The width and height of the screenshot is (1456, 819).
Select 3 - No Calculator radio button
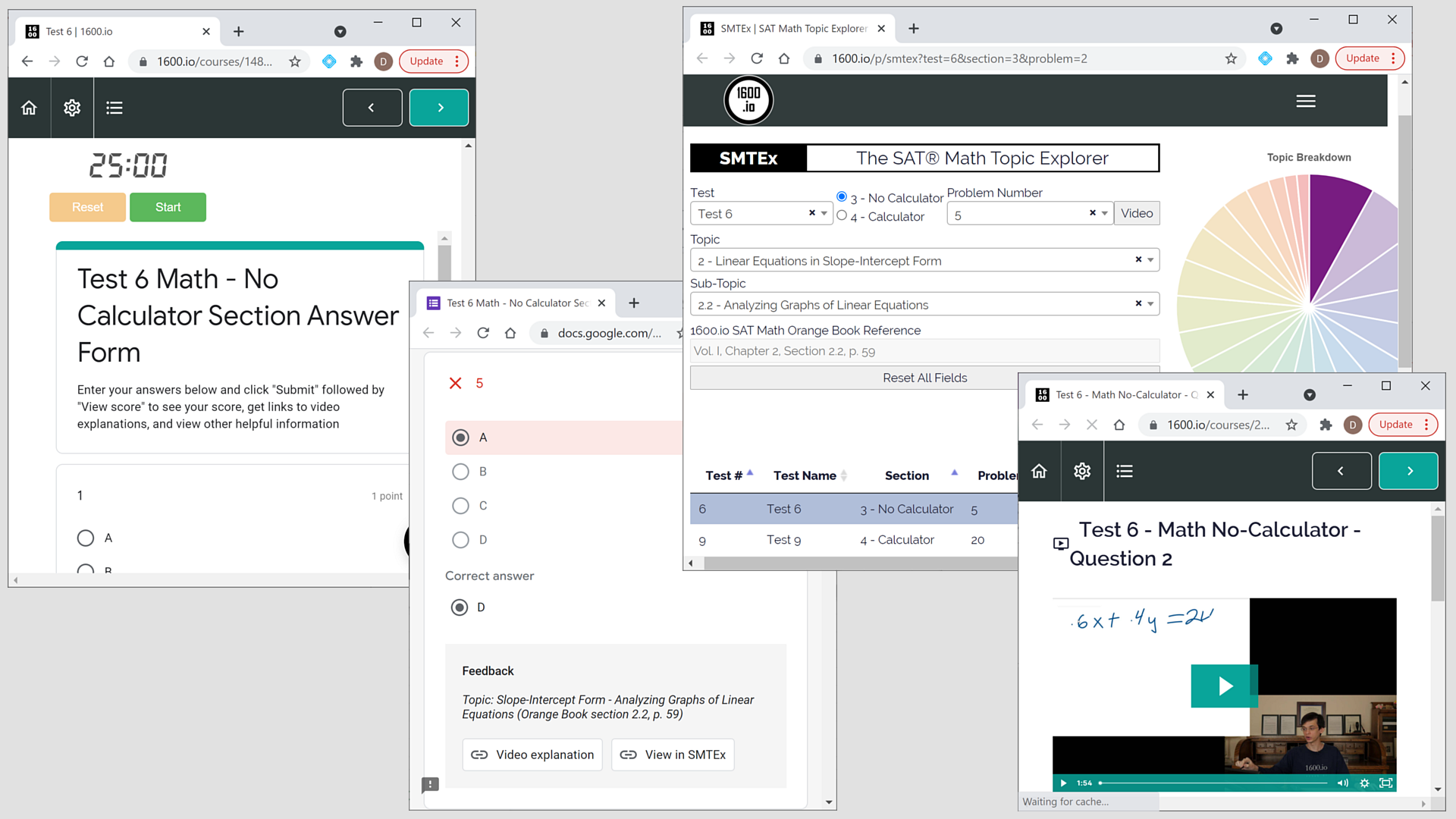(842, 196)
